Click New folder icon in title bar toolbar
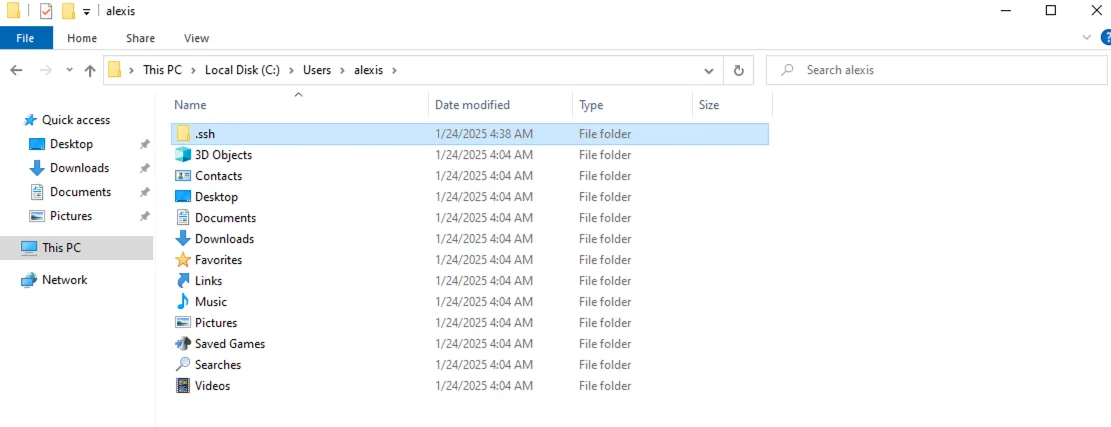This screenshot has height=427, width=1111. (68, 11)
